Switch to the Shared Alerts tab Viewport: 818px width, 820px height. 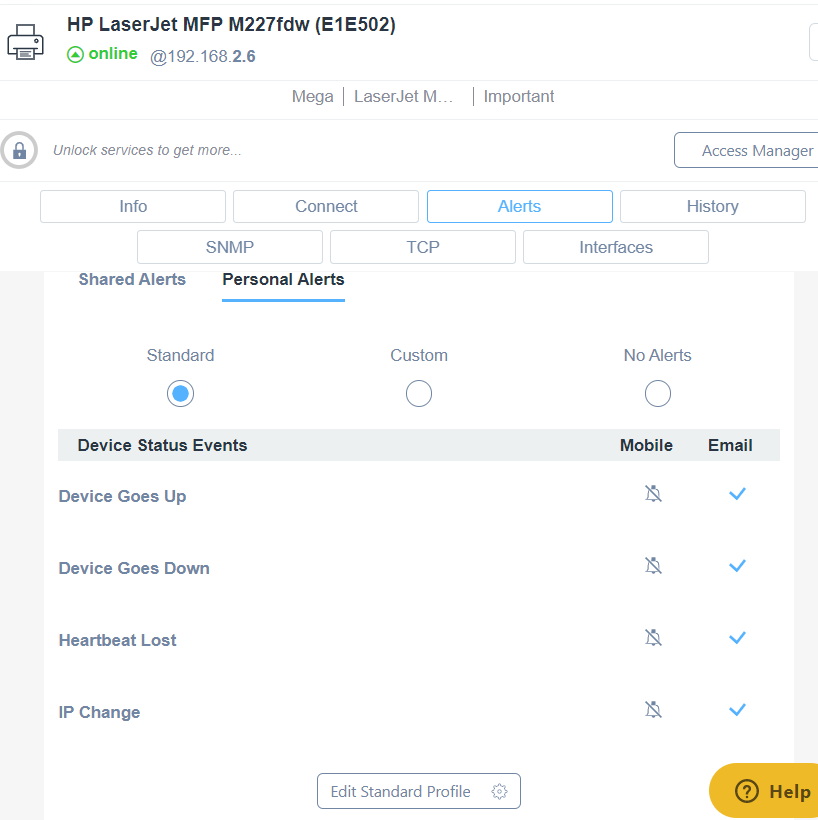point(132,280)
